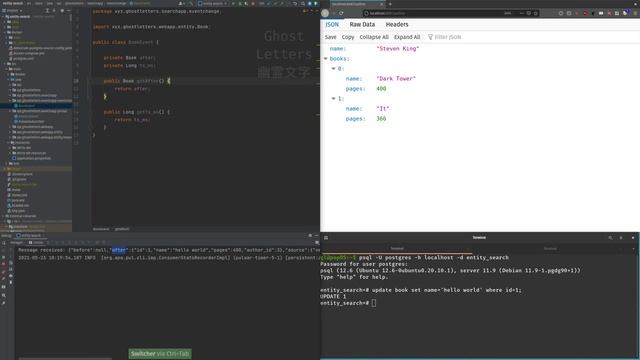Select the highlighted BookEvent file in tree

(x=27, y=106)
